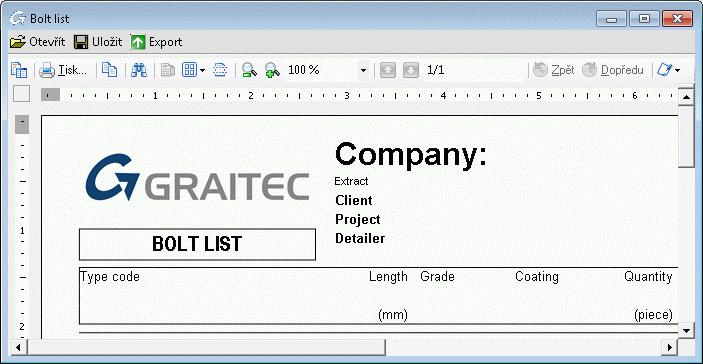Click the Type code column header

(x=110, y=277)
